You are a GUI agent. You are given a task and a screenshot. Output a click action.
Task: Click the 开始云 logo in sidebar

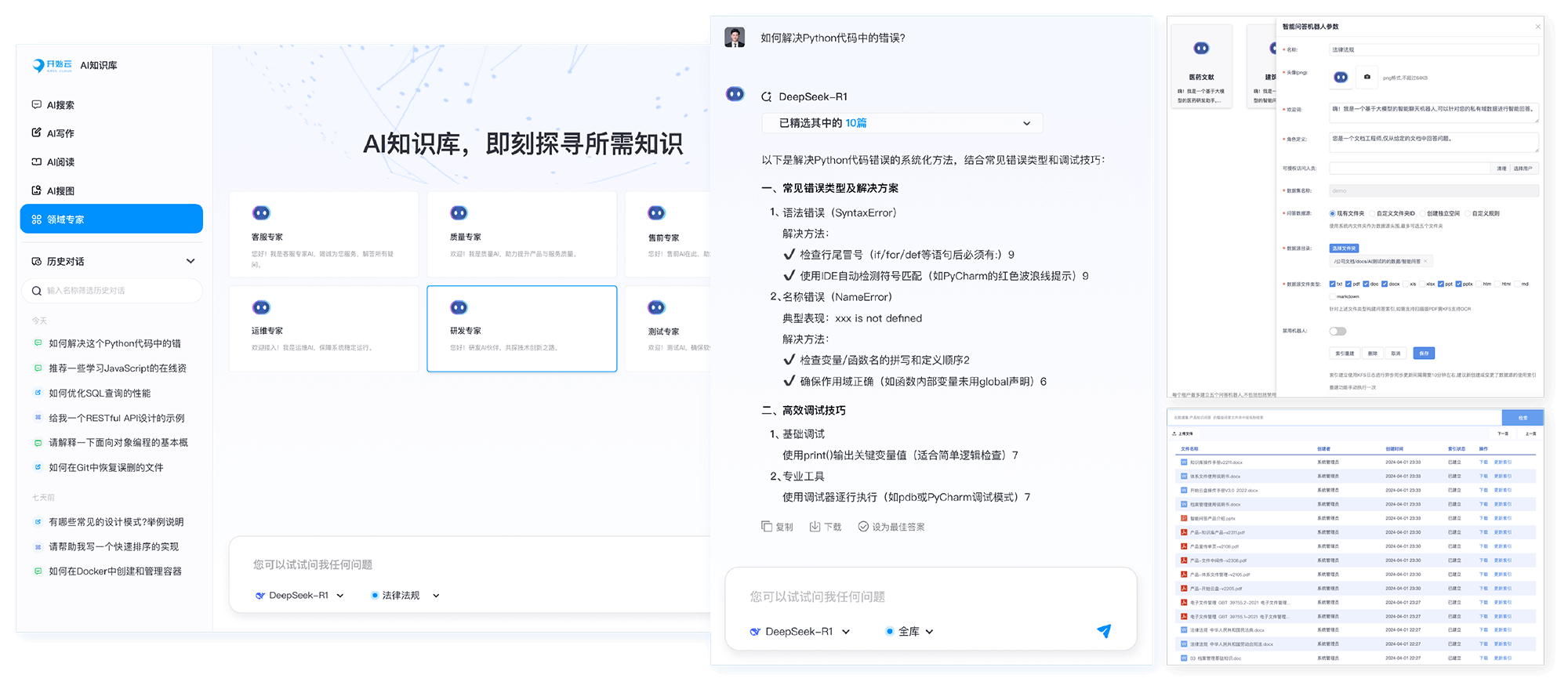click(53, 65)
